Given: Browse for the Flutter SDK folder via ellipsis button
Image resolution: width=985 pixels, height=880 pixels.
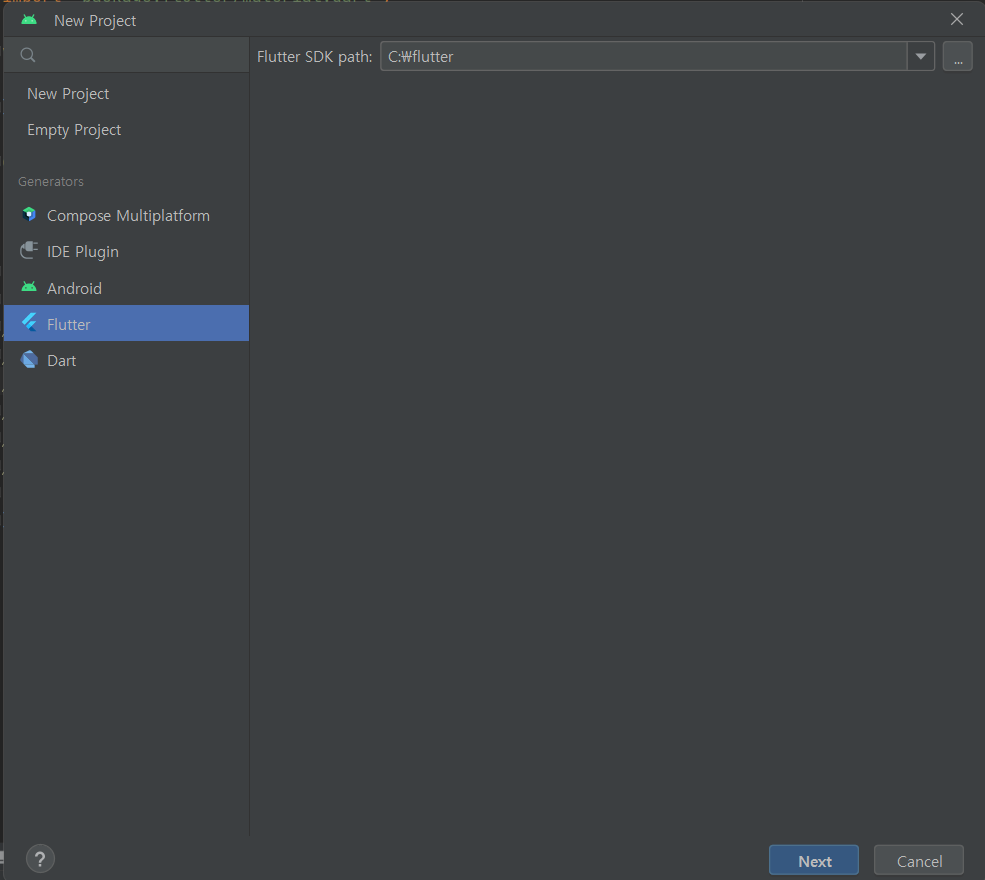Looking at the screenshot, I should (958, 57).
